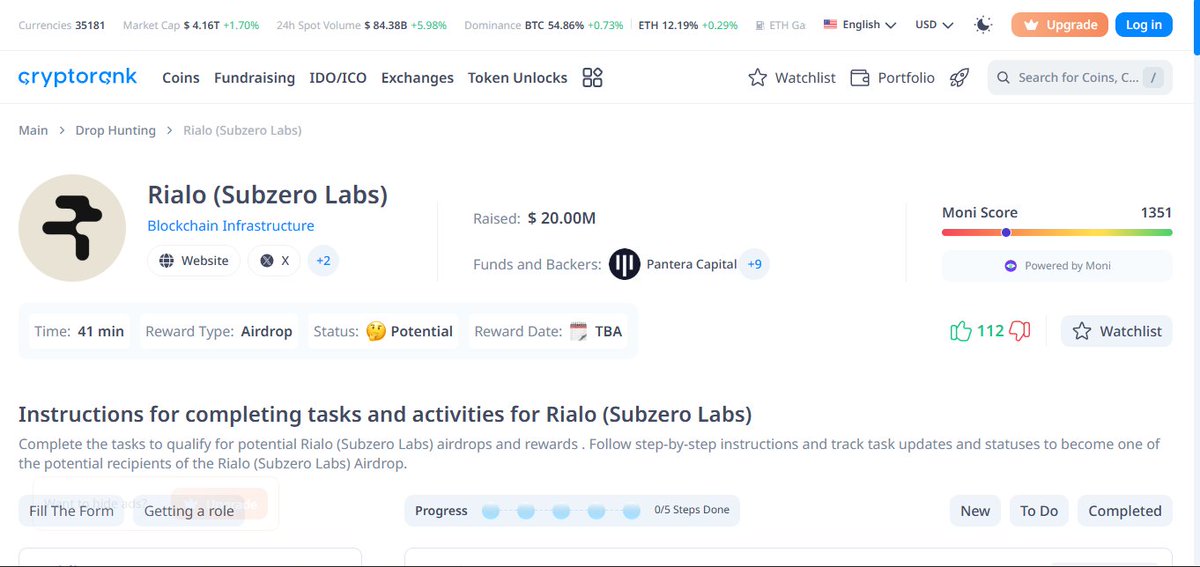1200x567 pixels.
Task: Click the Reward Type Airdrop label
Action: pyautogui.click(x=219, y=331)
